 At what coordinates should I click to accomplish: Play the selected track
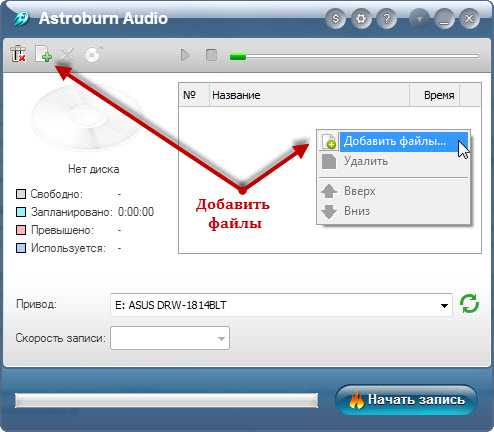[185, 55]
